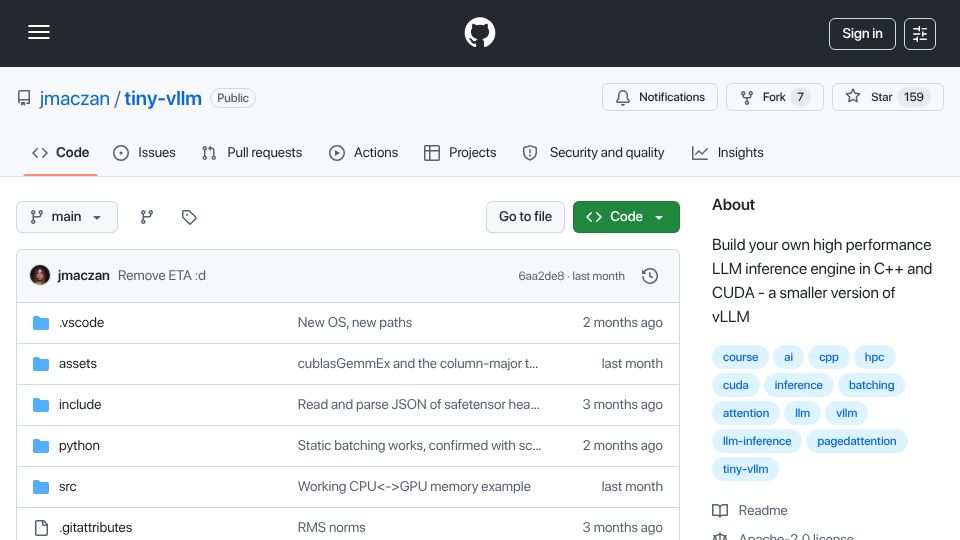
Task: Open jmaczan avatar in commit row
Action: (40, 276)
